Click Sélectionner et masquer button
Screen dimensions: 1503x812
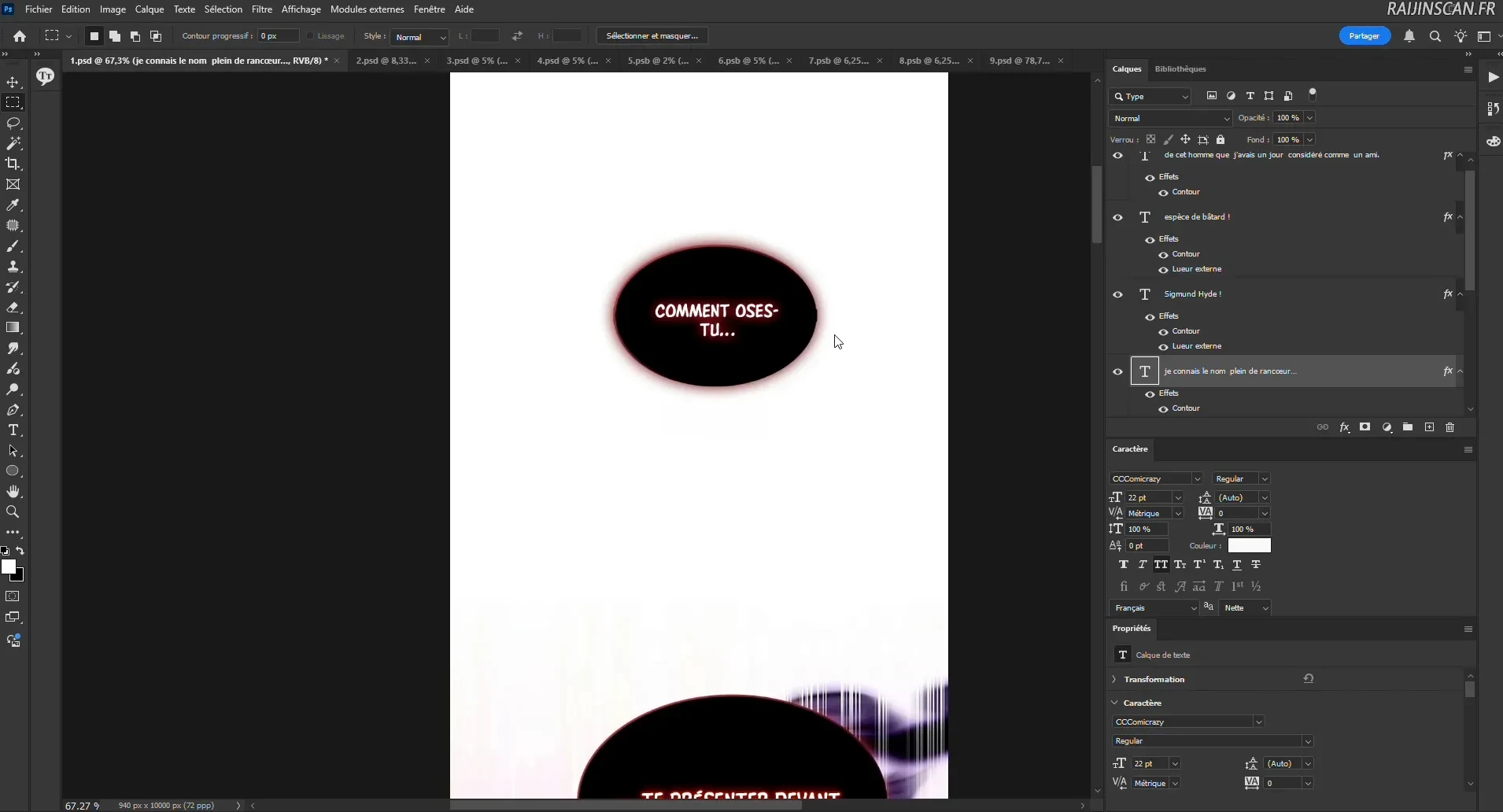652,36
